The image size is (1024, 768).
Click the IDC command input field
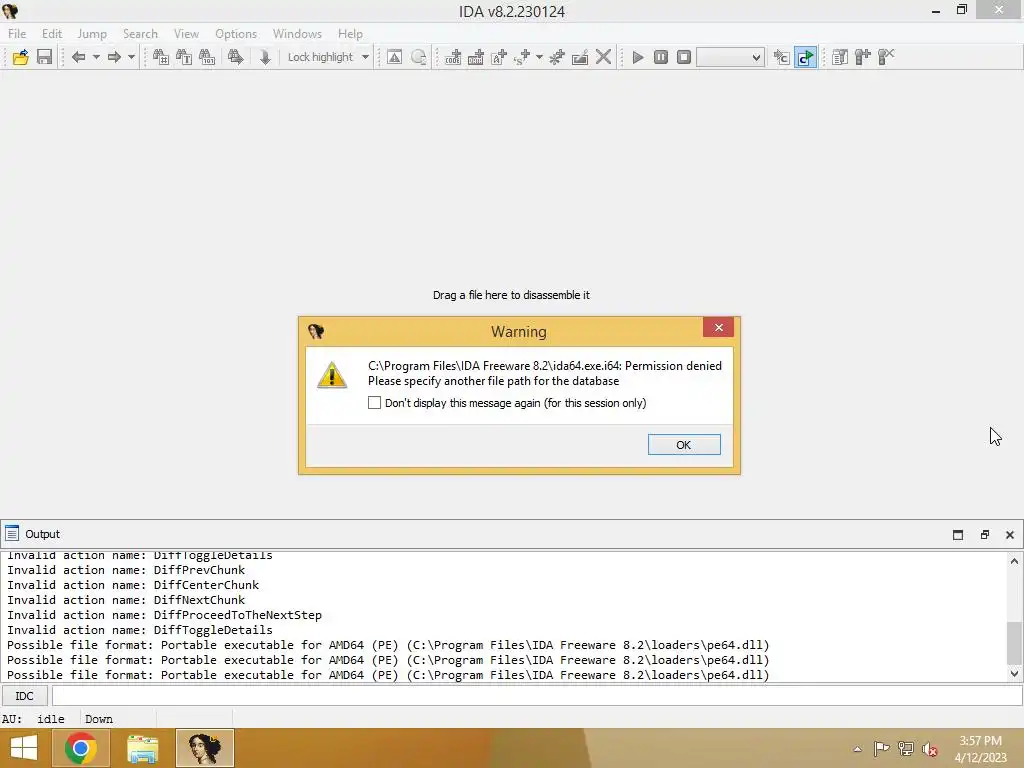pos(537,696)
